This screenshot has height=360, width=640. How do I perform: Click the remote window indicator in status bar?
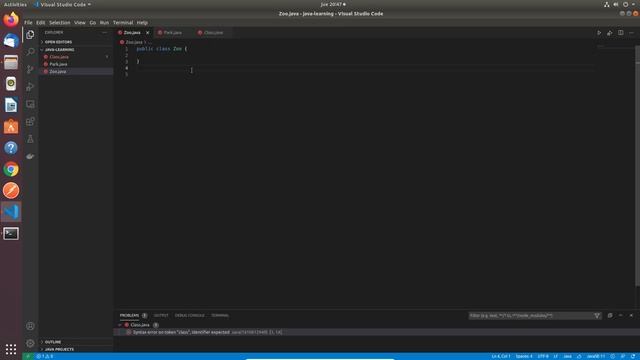pyautogui.click(x=28, y=356)
